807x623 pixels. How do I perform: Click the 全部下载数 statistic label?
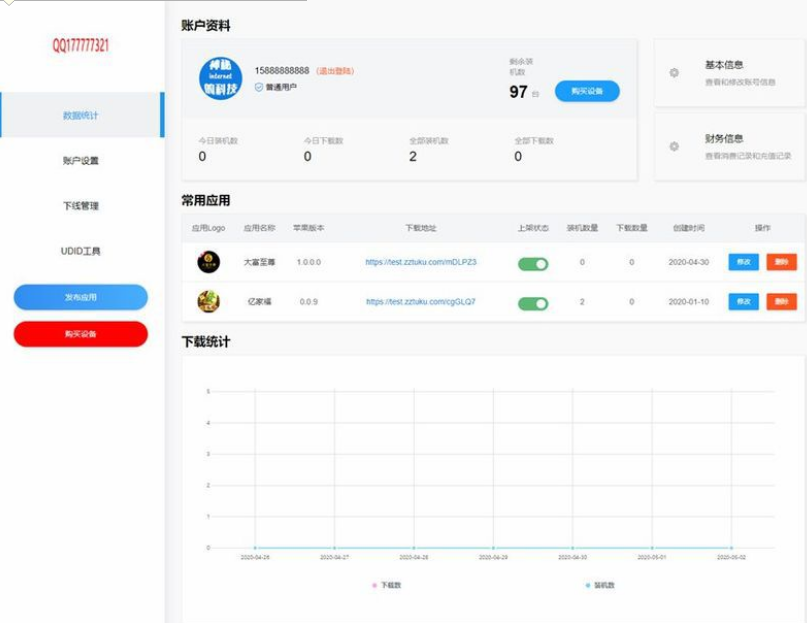[534, 141]
